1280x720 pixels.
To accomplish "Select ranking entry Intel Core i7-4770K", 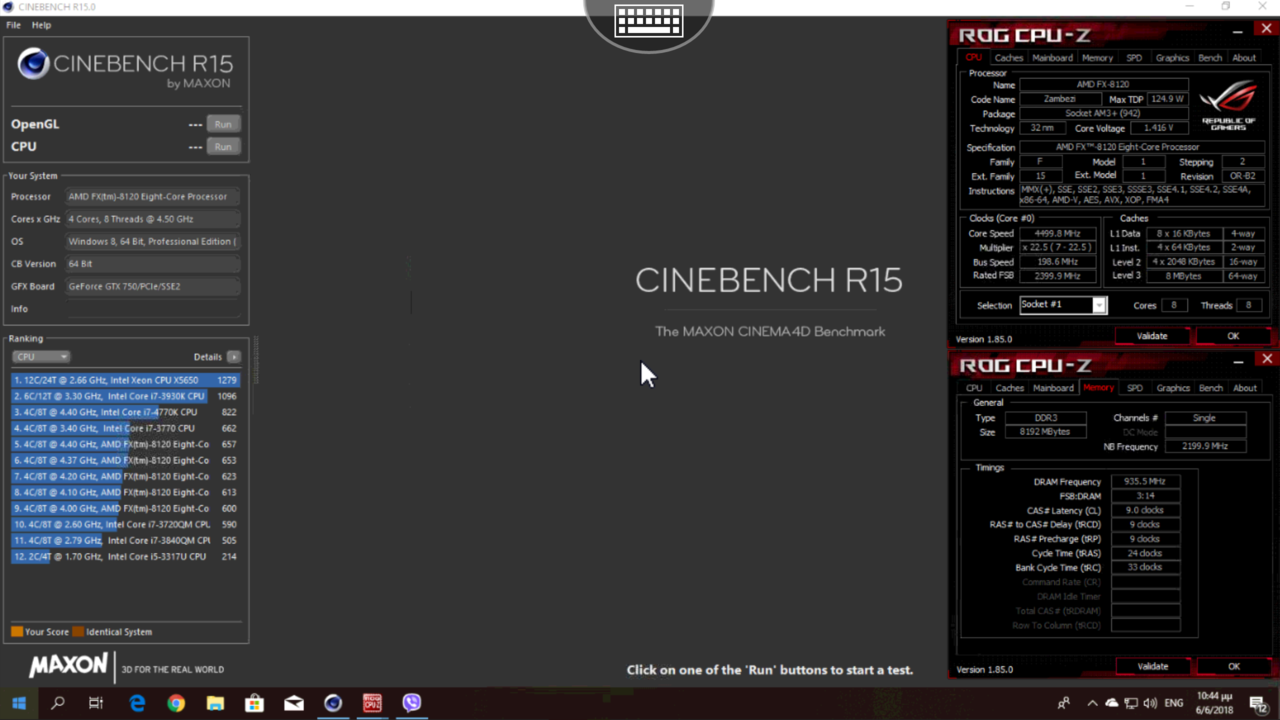I will pyautogui.click(x=126, y=412).
